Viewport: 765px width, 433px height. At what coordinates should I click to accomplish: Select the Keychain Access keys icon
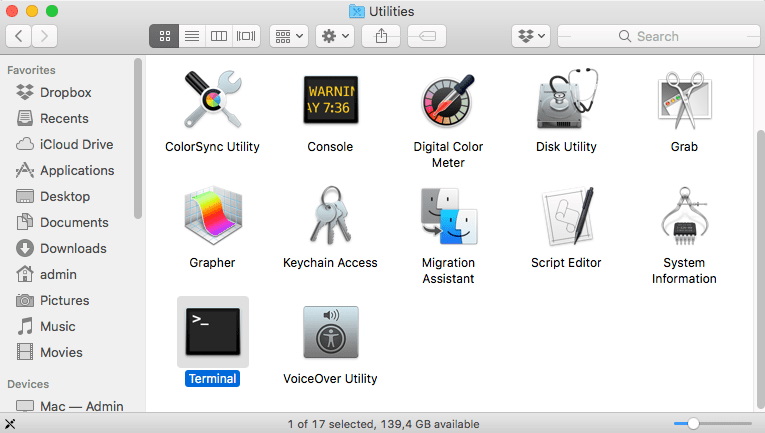point(330,215)
